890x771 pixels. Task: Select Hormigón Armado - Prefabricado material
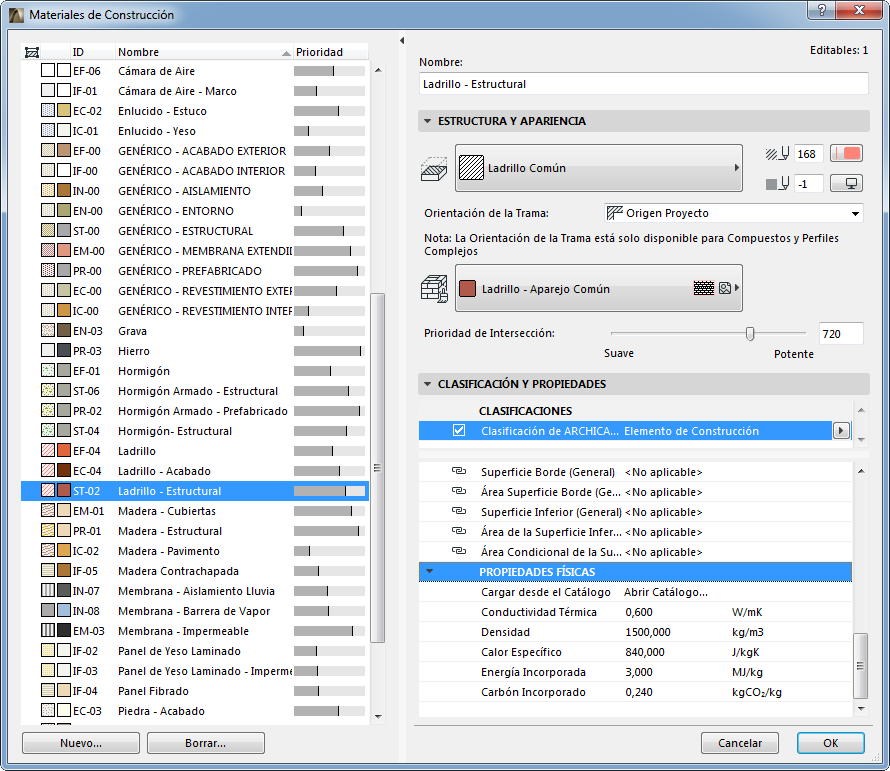coord(195,410)
